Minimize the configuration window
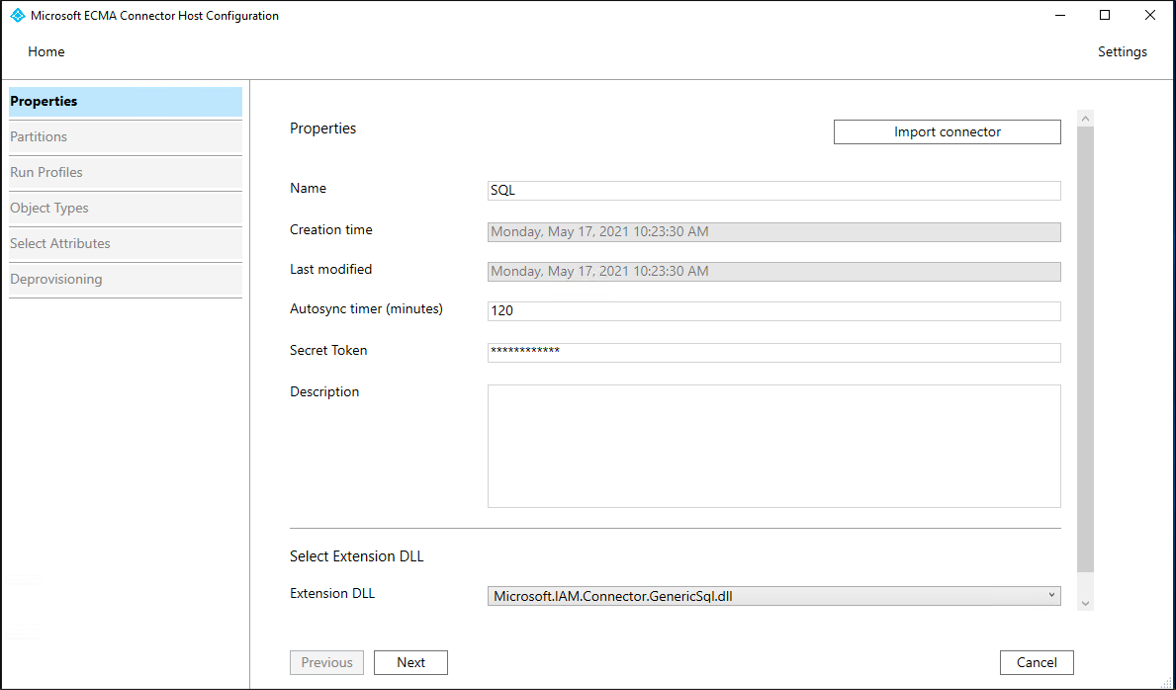The width and height of the screenshot is (1176, 690). 1060,16
